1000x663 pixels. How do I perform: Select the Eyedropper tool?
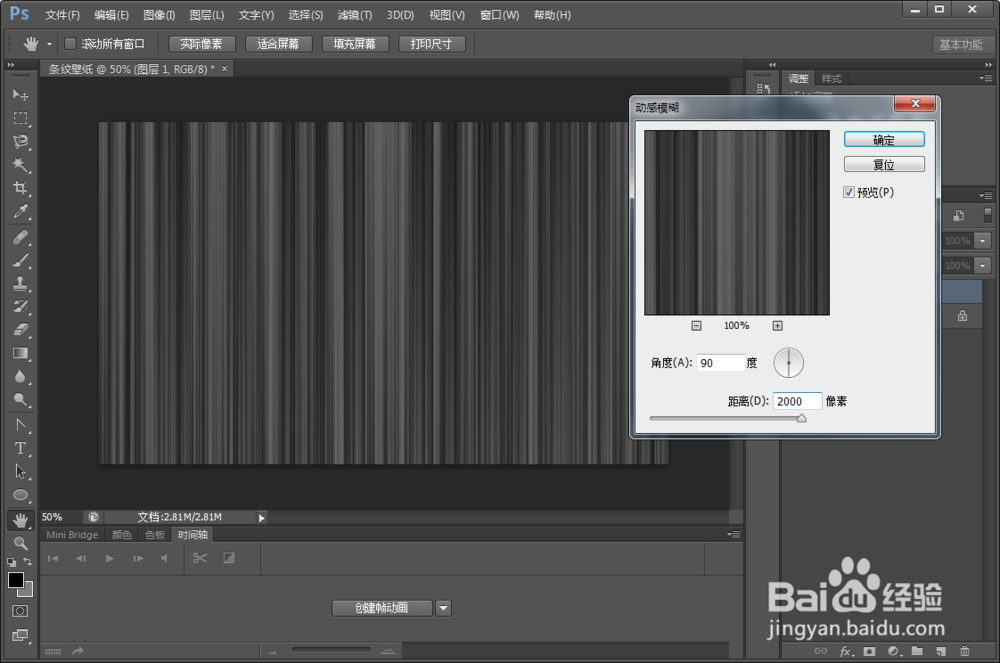click(x=20, y=212)
